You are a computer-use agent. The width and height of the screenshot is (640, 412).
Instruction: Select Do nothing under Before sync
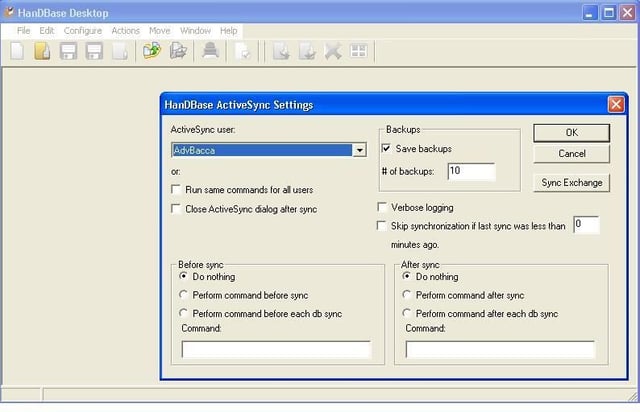pos(183,276)
